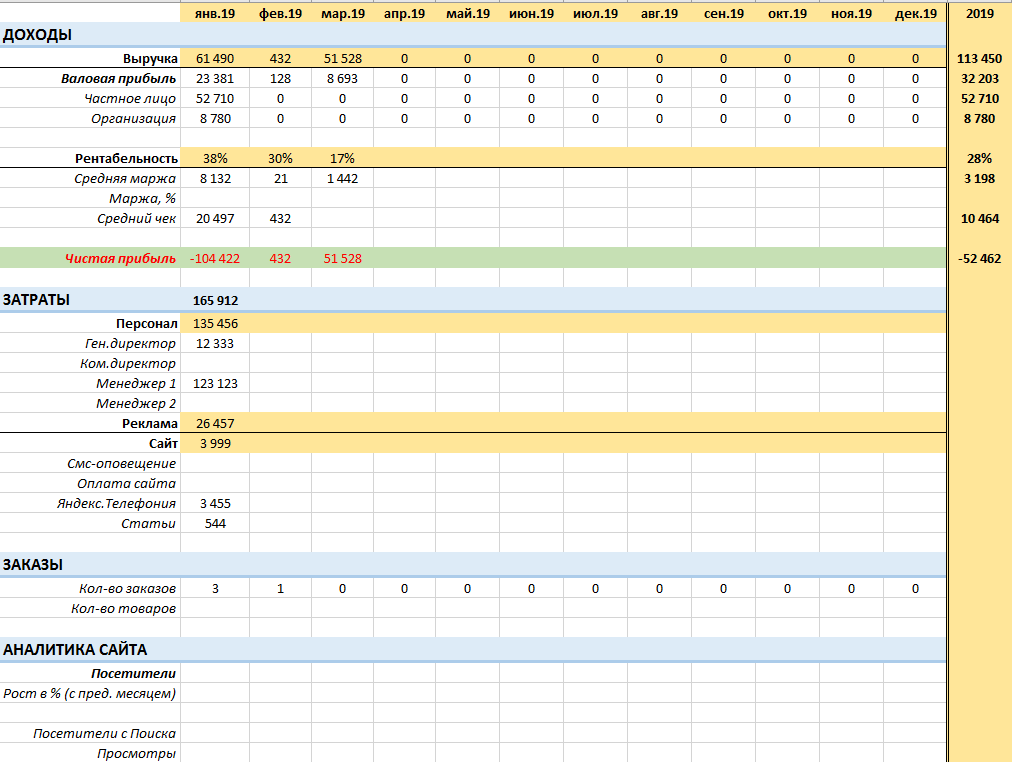Select the Кол-во заказов row label
The width and height of the screenshot is (1012, 762).
(x=128, y=589)
